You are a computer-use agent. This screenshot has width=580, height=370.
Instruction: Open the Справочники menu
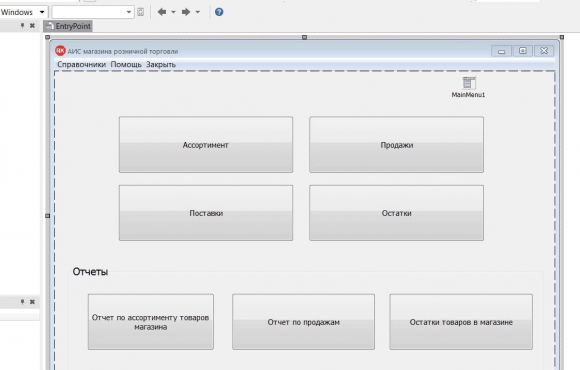pyautogui.click(x=81, y=64)
